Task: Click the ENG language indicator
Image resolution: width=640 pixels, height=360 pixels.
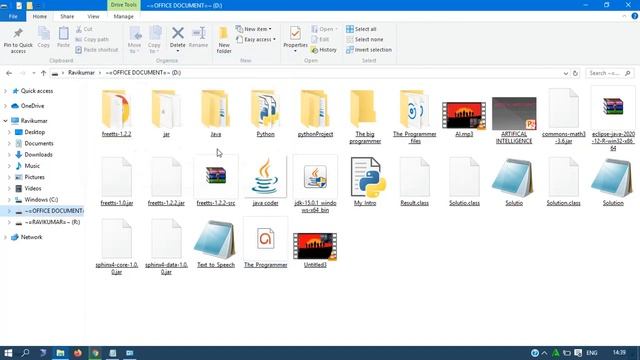Action: click(592, 353)
